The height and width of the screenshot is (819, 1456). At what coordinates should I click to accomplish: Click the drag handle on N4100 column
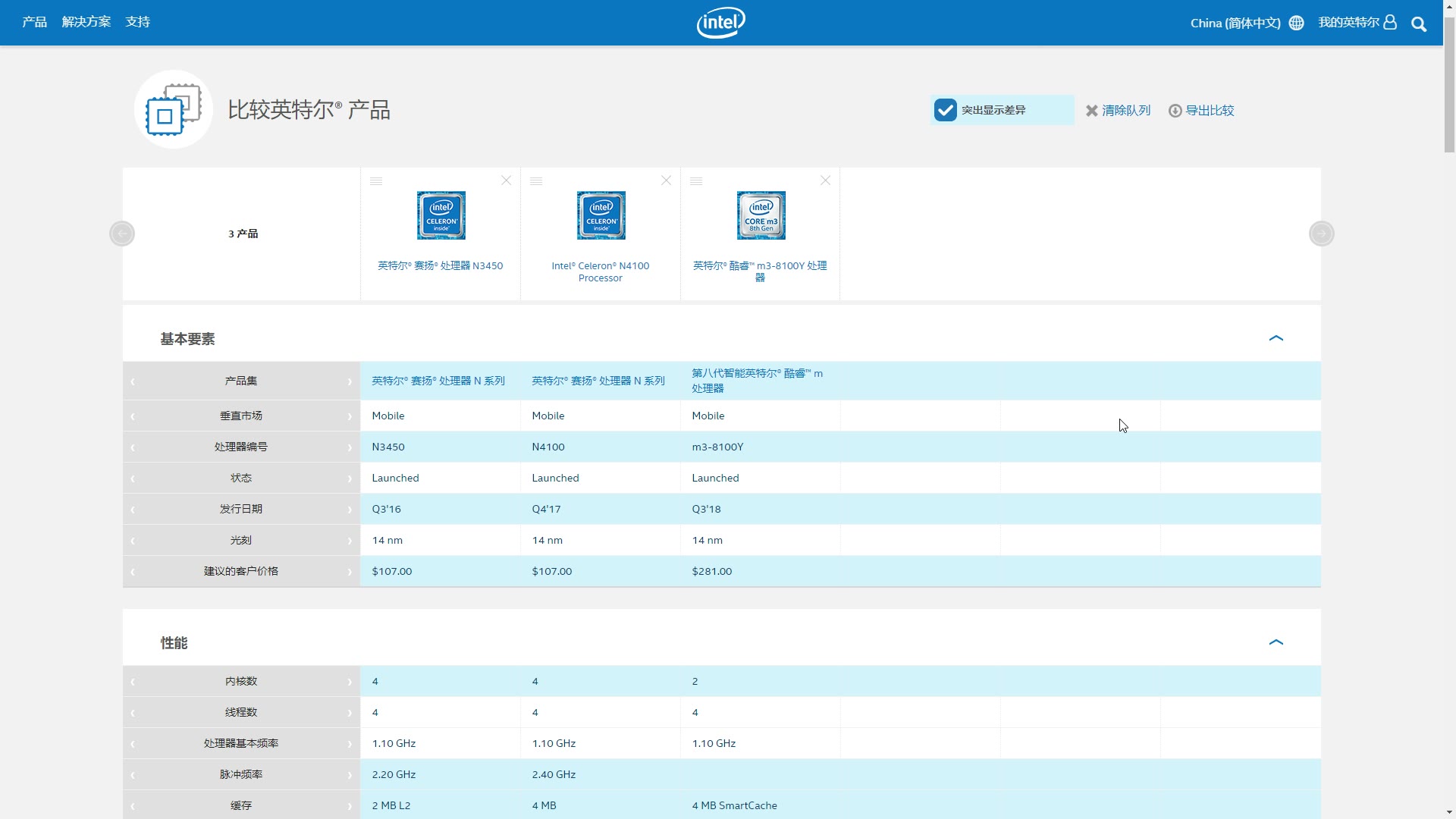point(536,181)
